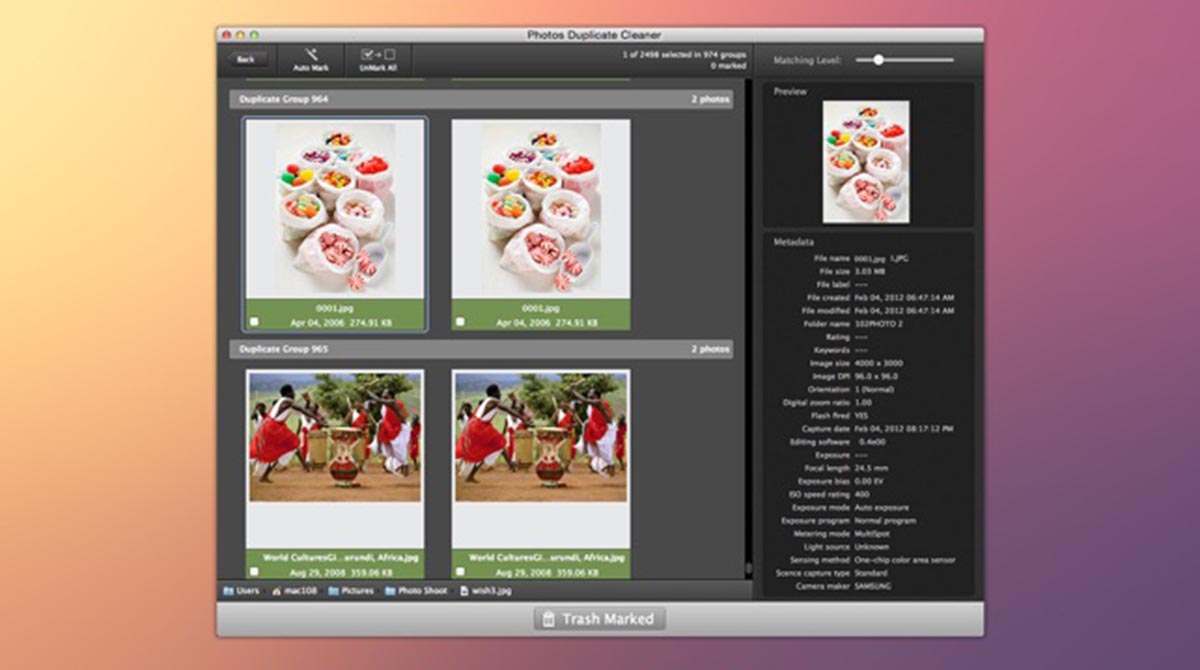Image resolution: width=1200 pixels, height=670 pixels.
Task: Click the Camera maker value SAMSUNG
Action: pos(873,586)
